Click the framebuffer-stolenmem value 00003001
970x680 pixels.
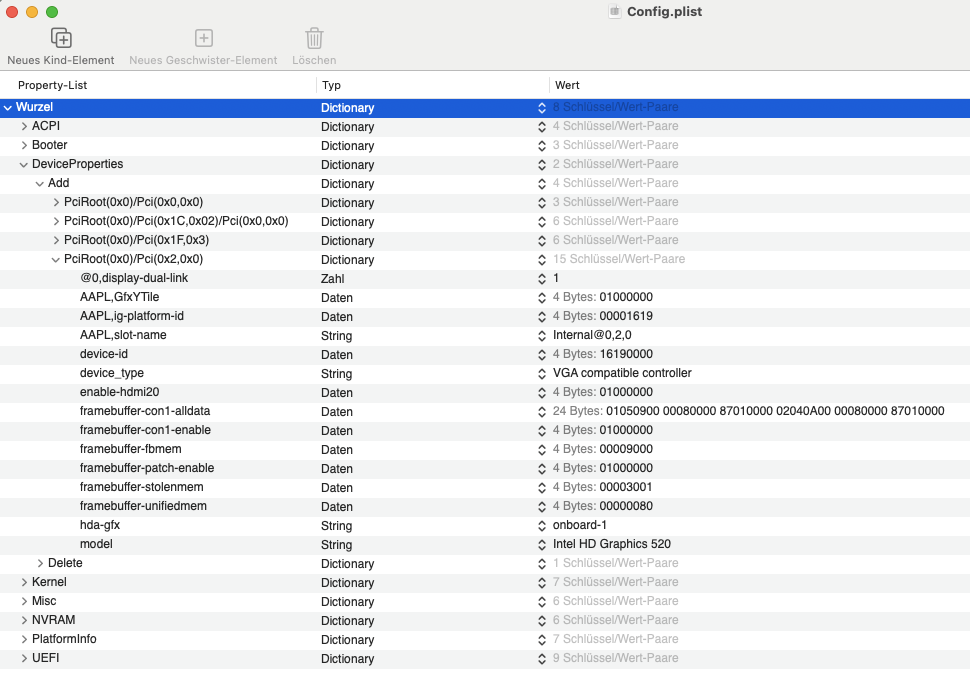[x=626, y=488]
